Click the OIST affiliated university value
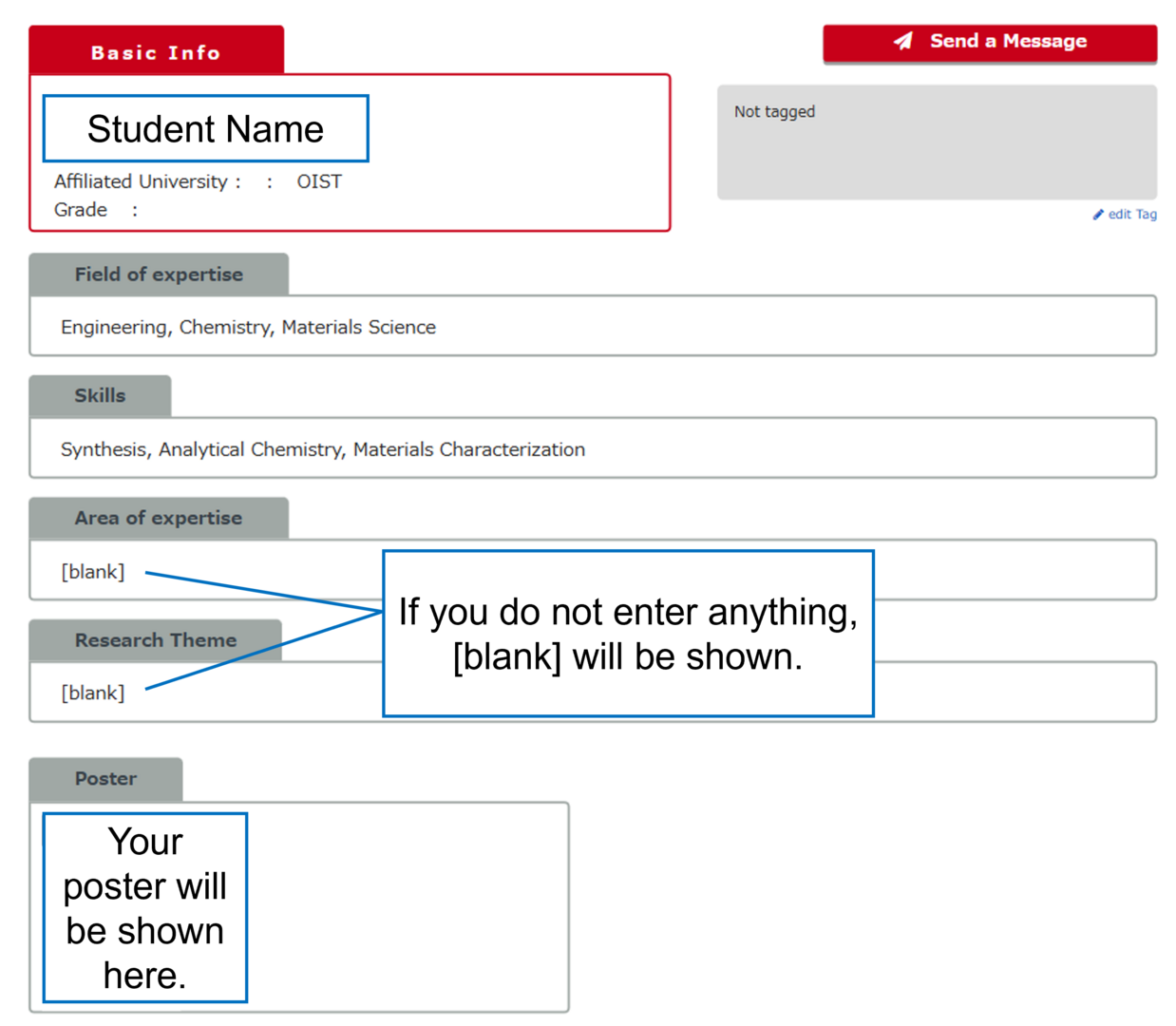Image resolution: width=1176 pixels, height=1026 pixels. pyautogui.click(x=319, y=181)
